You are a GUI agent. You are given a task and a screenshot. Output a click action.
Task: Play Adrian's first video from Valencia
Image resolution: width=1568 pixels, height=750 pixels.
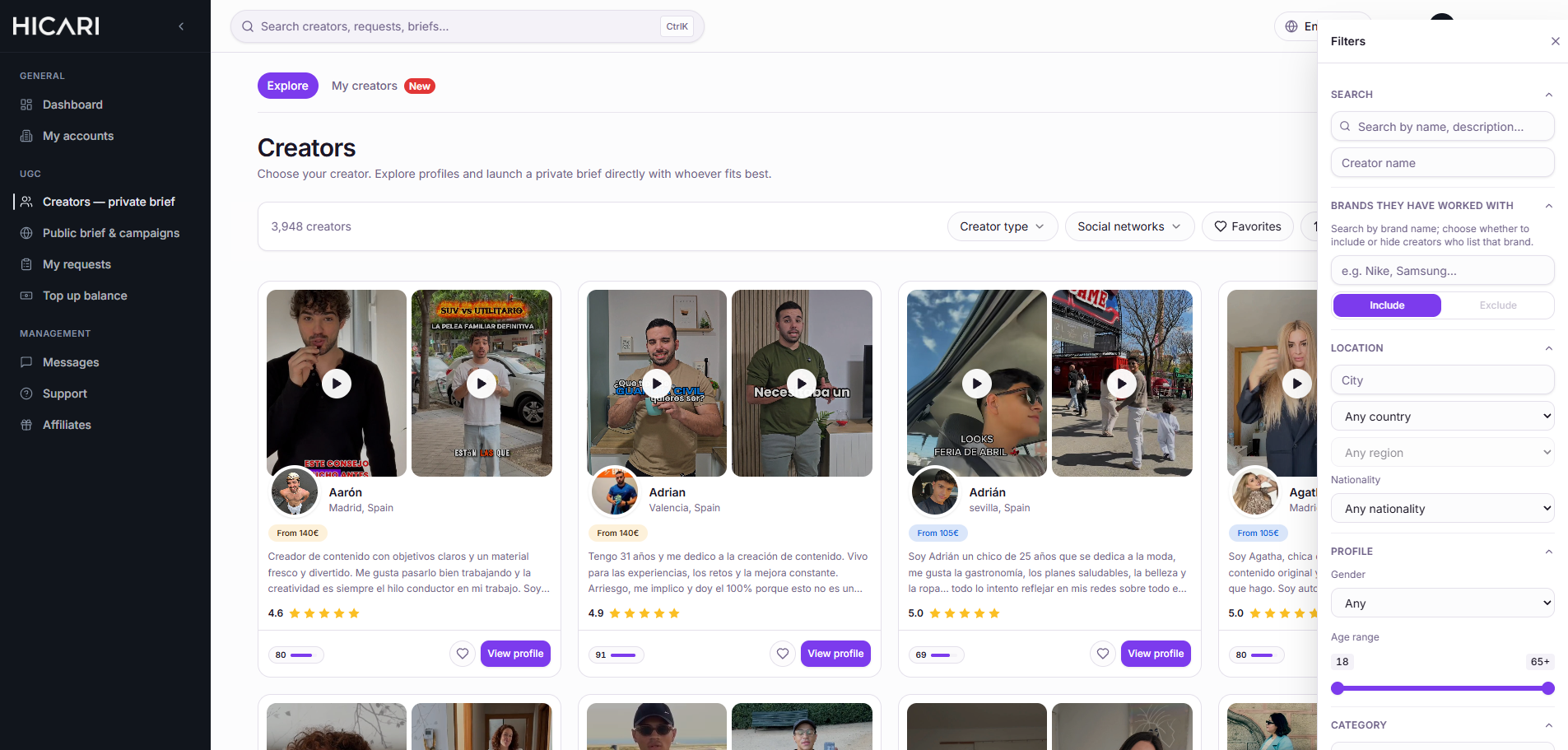pyautogui.click(x=657, y=384)
